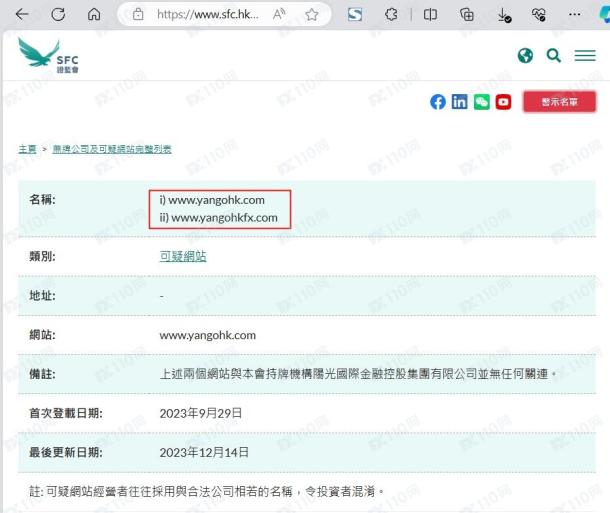
Task: Open browser collections
Action: pyautogui.click(x=466, y=15)
